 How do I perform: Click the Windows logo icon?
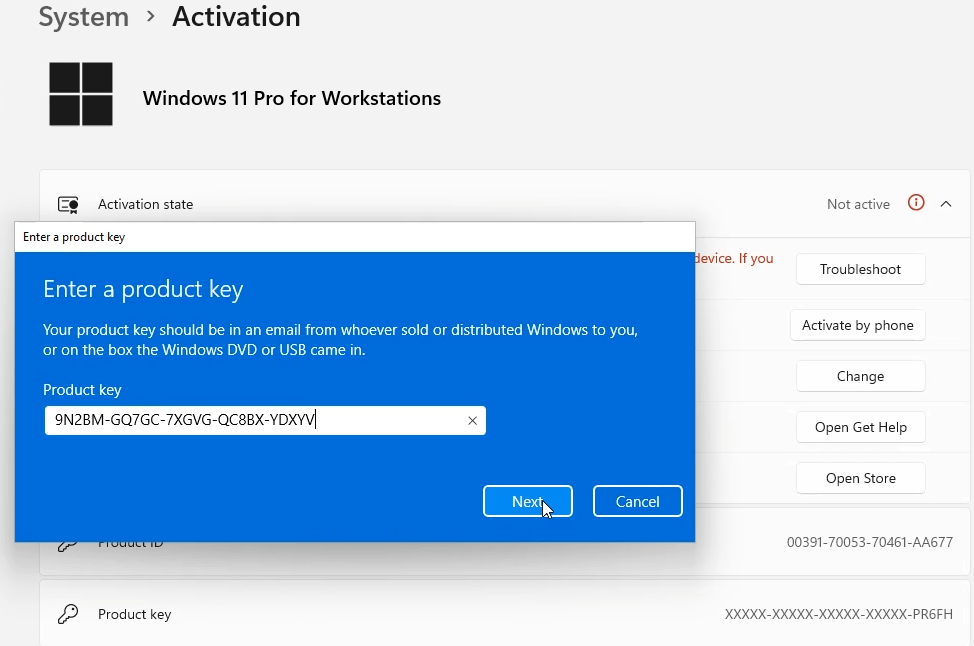click(x=81, y=93)
